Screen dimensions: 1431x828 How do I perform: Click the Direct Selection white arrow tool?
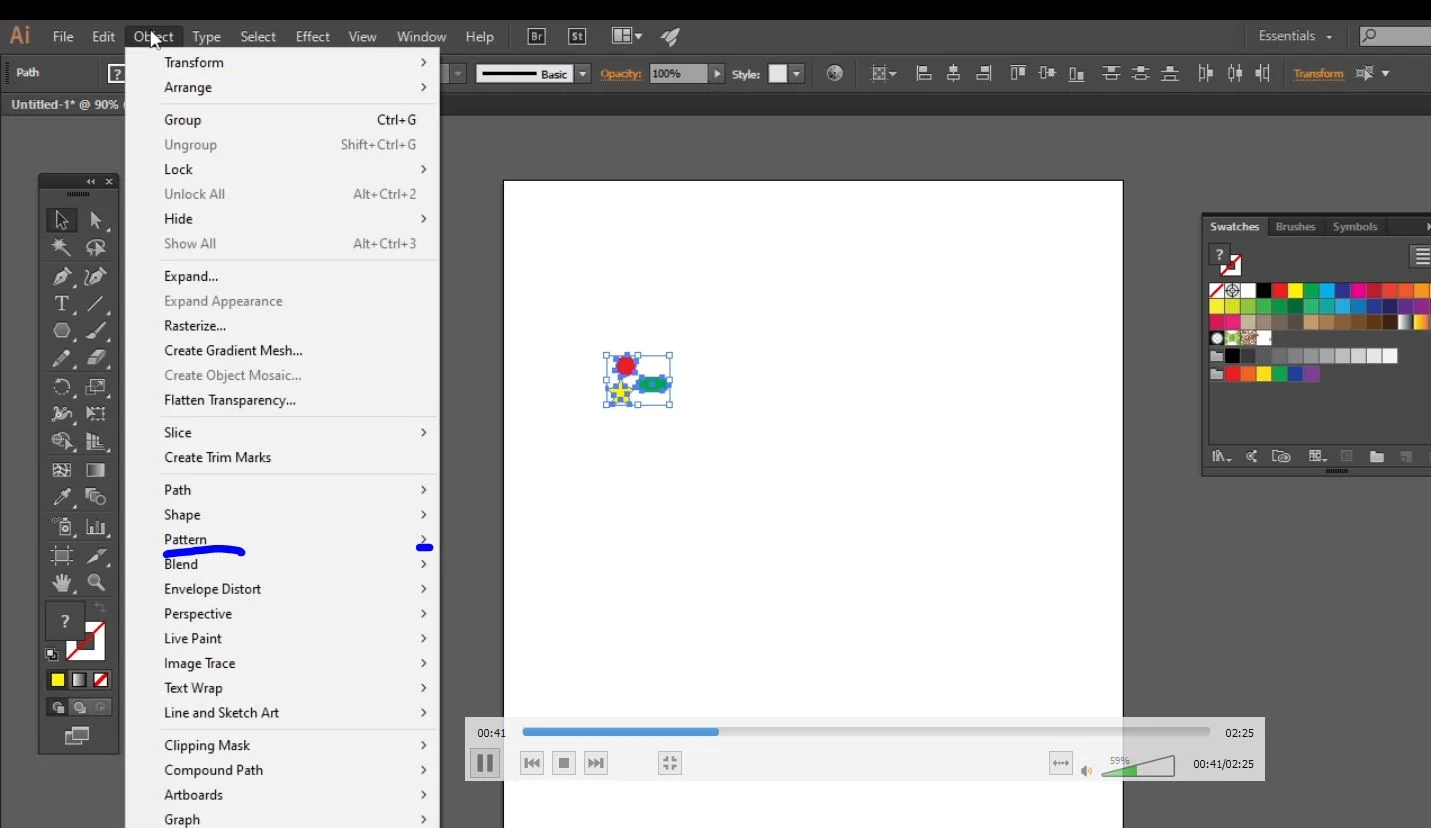pyautogui.click(x=96, y=220)
